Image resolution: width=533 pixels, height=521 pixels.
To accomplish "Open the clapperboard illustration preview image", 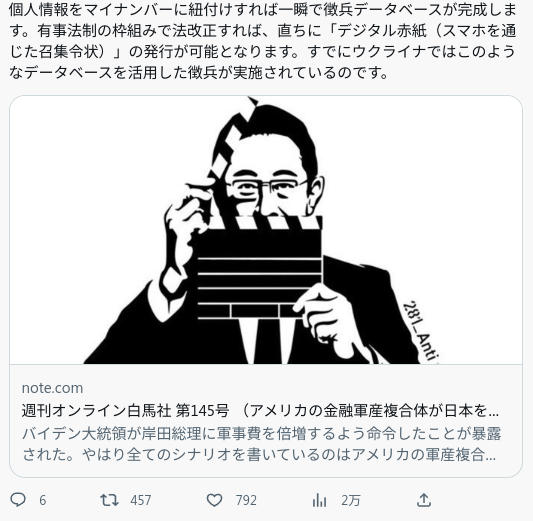I will [x=266, y=230].
